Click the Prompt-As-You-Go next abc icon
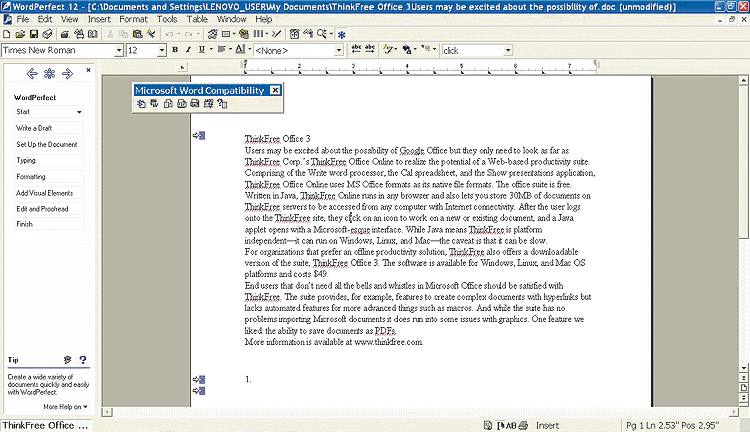The height and width of the screenshot is (432, 750). [x=370, y=49]
